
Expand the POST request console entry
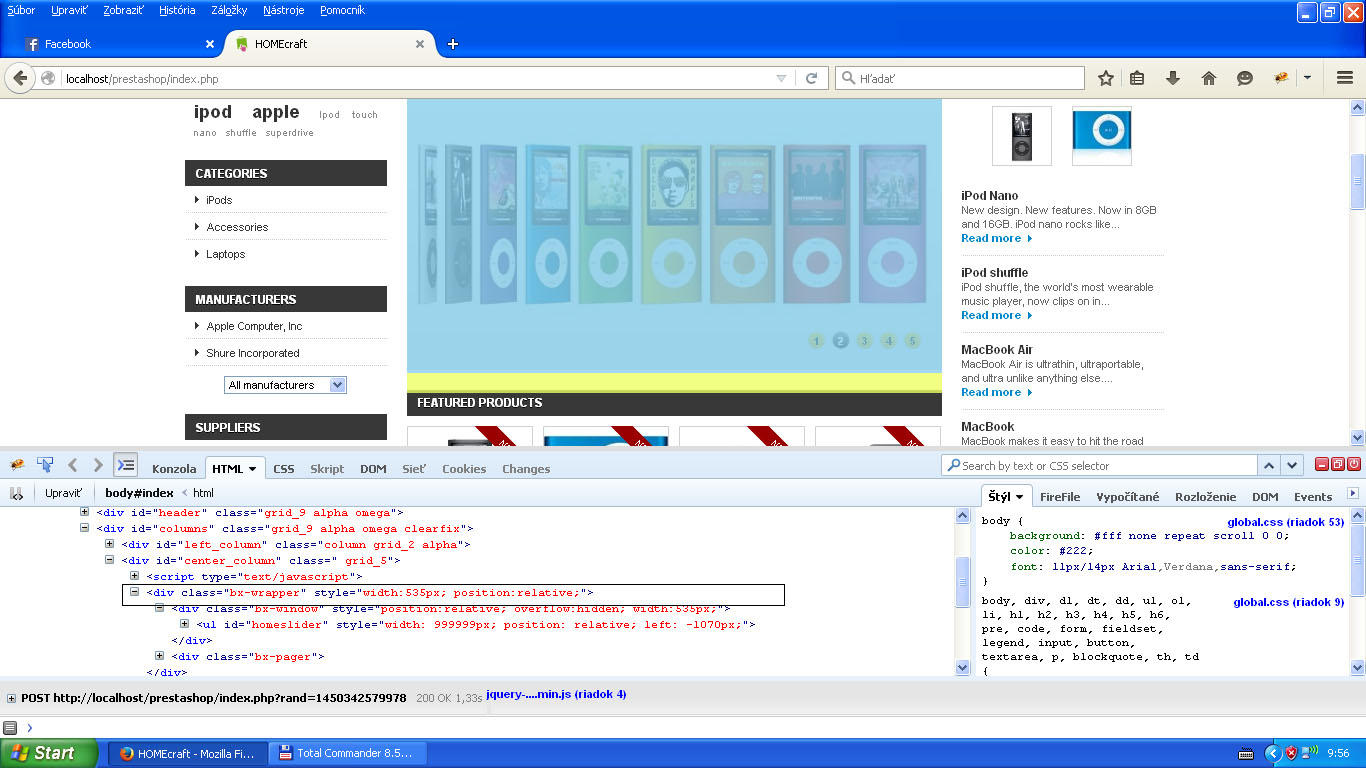(x=12, y=698)
